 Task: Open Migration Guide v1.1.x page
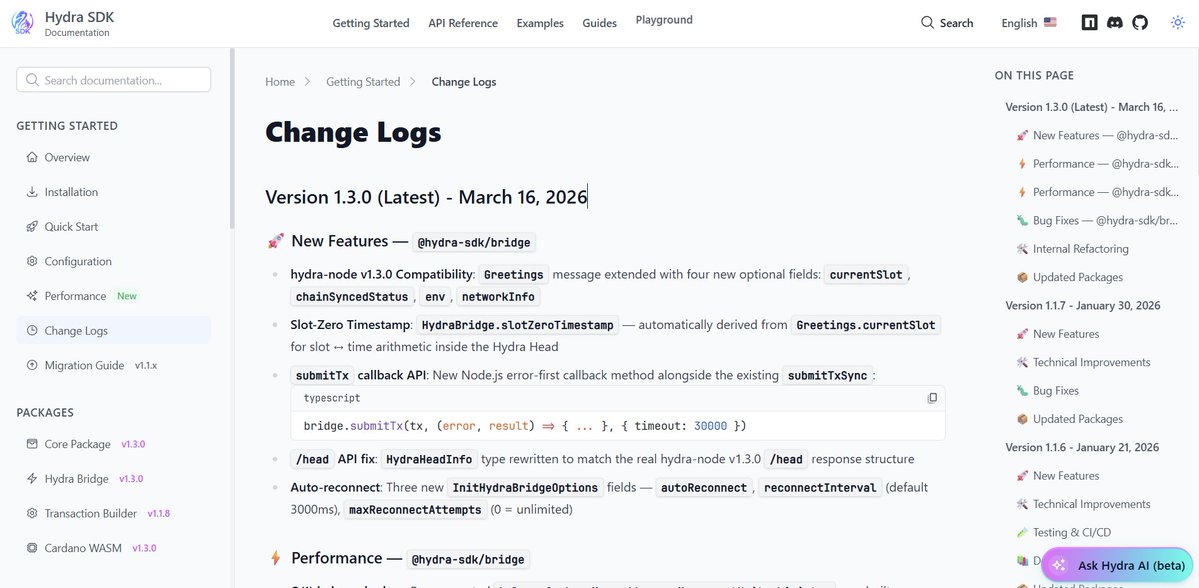(x=113, y=365)
